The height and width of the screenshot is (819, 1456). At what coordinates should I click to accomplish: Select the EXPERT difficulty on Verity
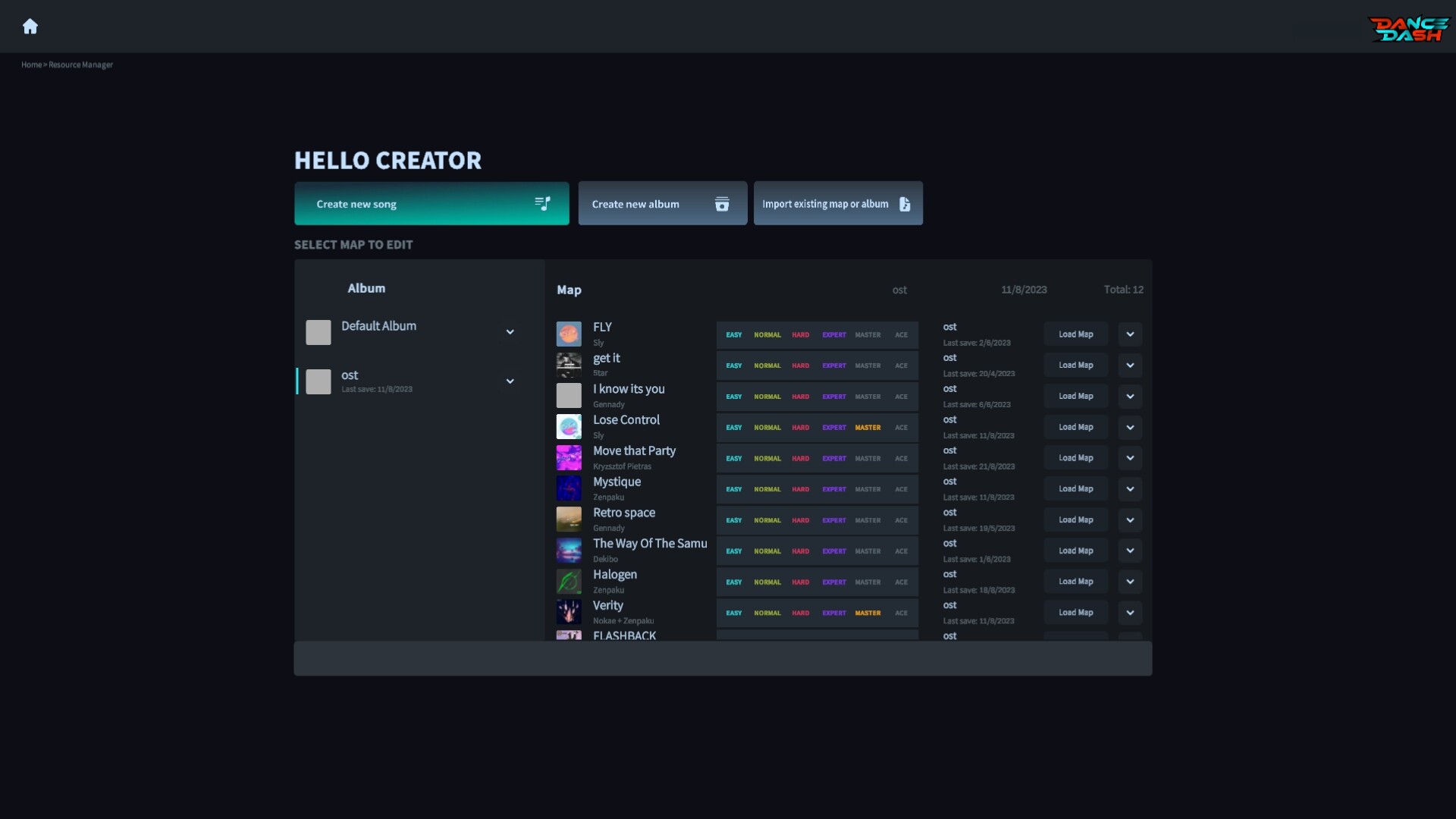pos(834,613)
